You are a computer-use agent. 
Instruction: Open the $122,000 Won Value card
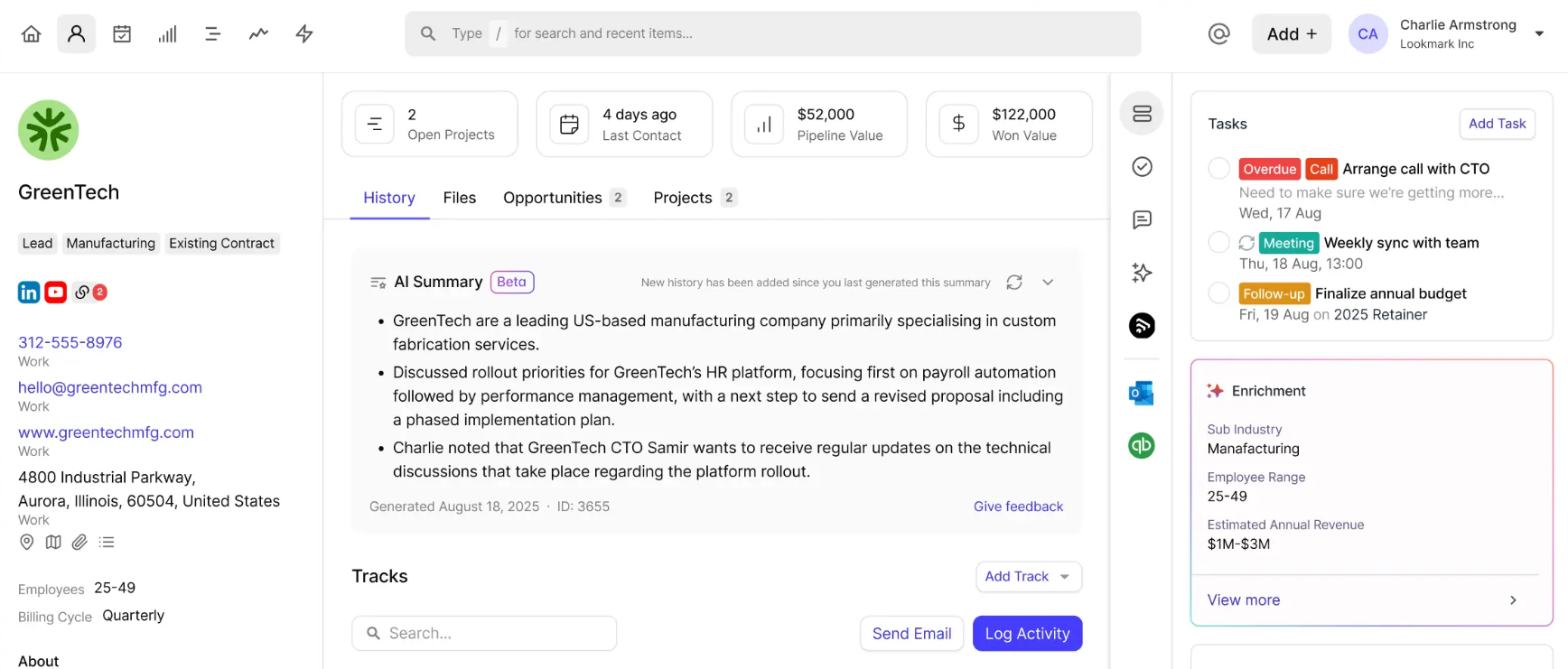1009,124
